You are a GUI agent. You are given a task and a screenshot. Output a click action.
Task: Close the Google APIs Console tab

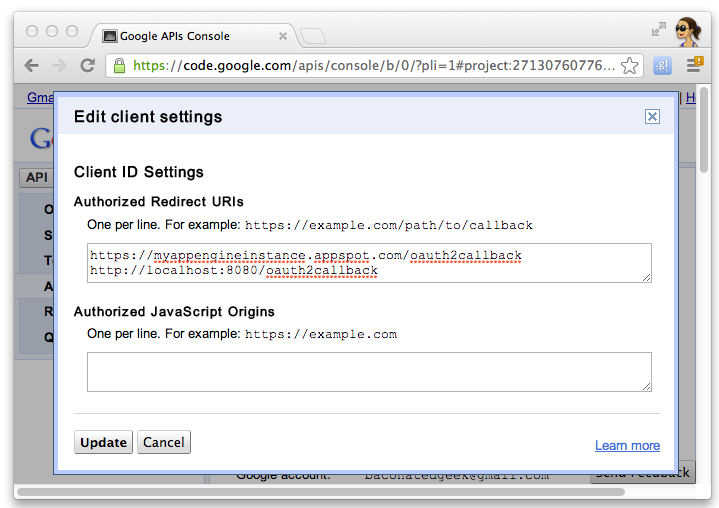click(x=282, y=36)
